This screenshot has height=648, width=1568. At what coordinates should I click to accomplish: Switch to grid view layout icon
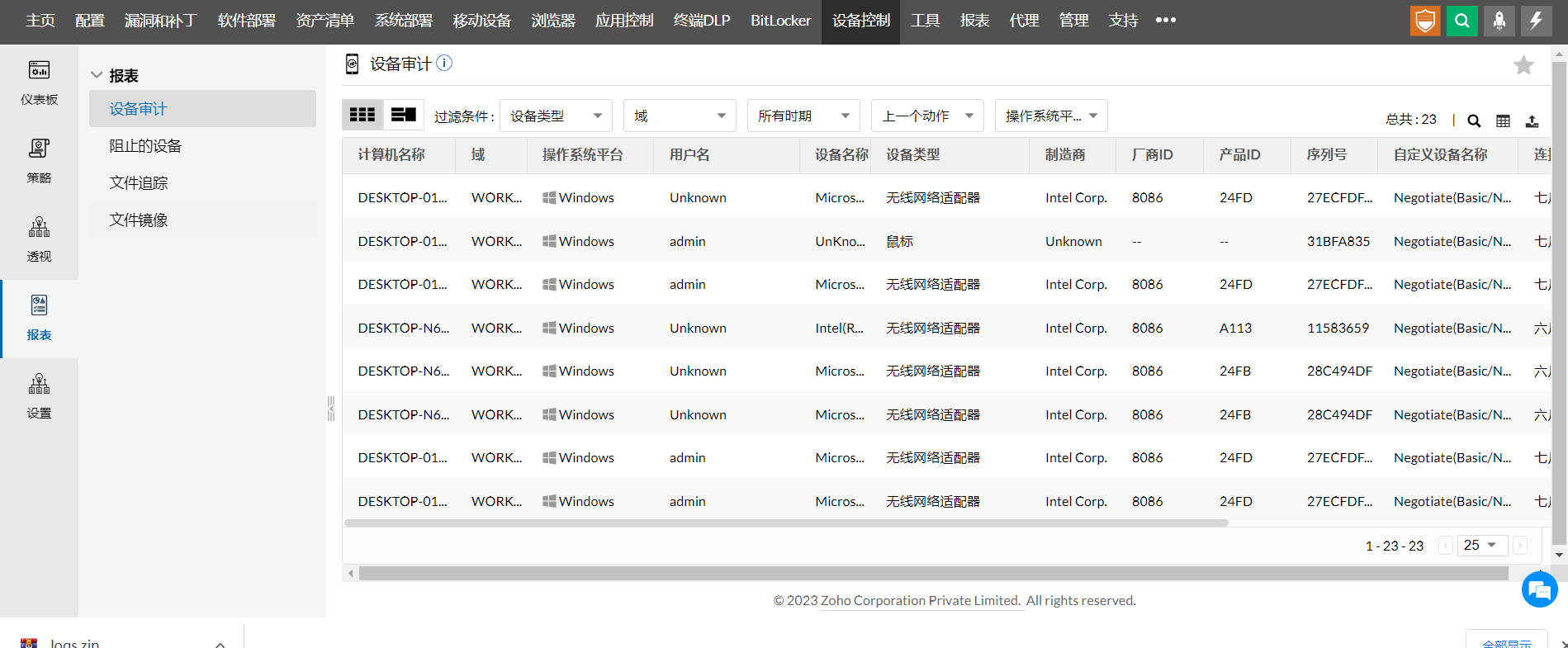[362, 115]
